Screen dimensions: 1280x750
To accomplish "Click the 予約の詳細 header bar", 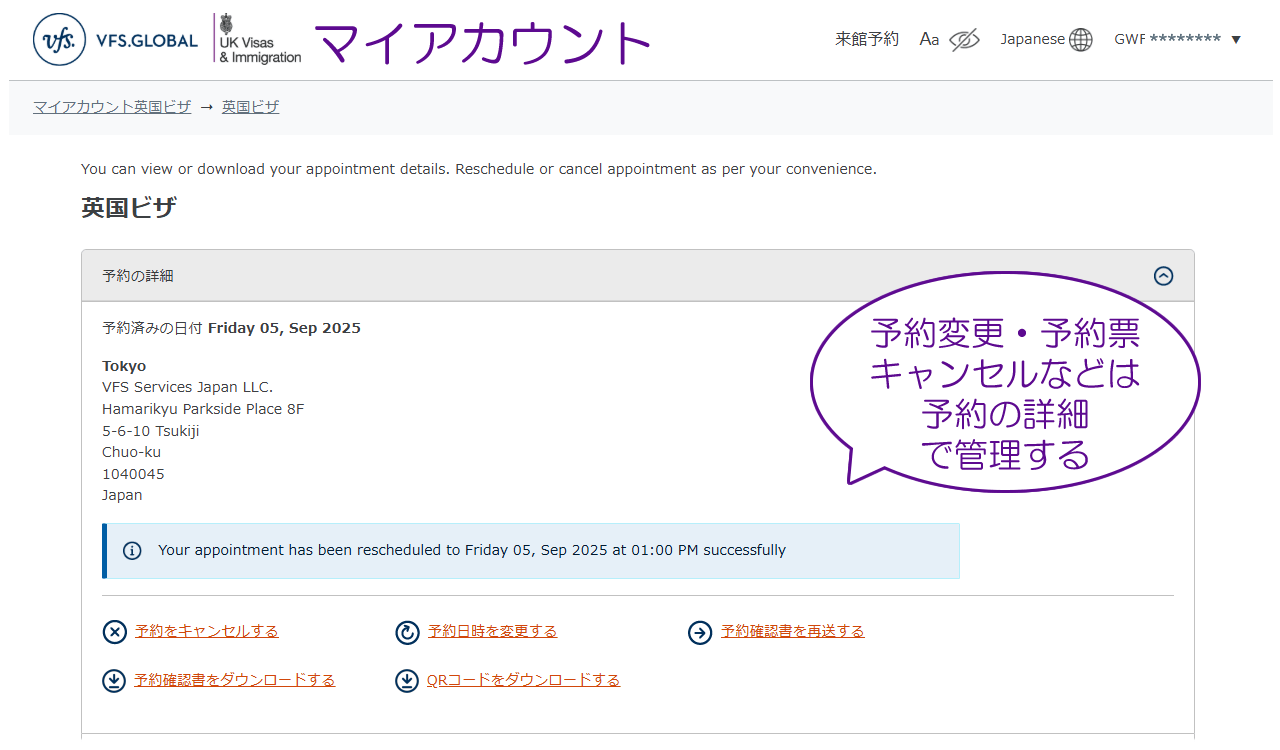I will (x=600, y=276).
